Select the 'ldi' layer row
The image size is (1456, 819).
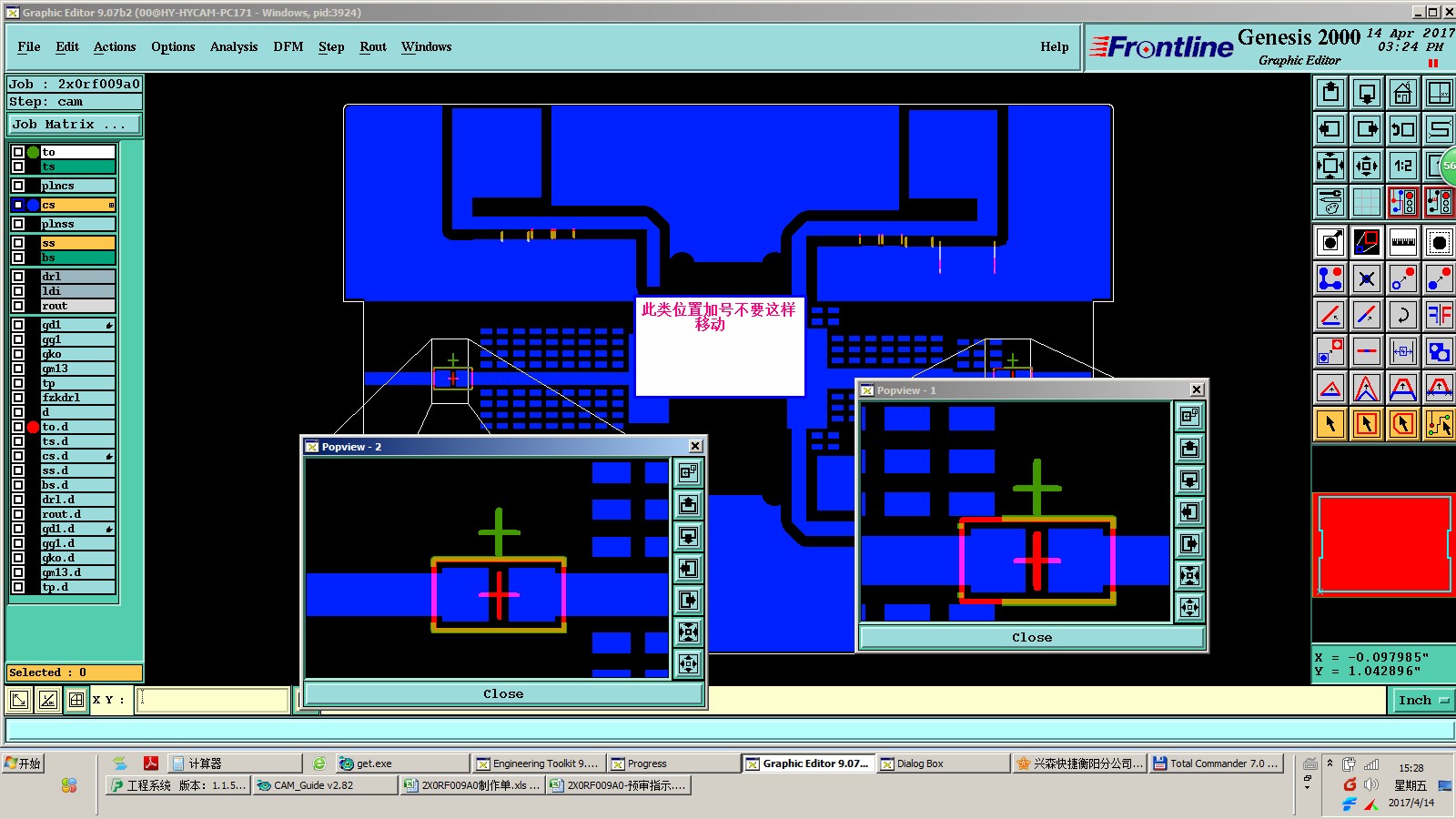pyautogui.click(x=78, y=291)
